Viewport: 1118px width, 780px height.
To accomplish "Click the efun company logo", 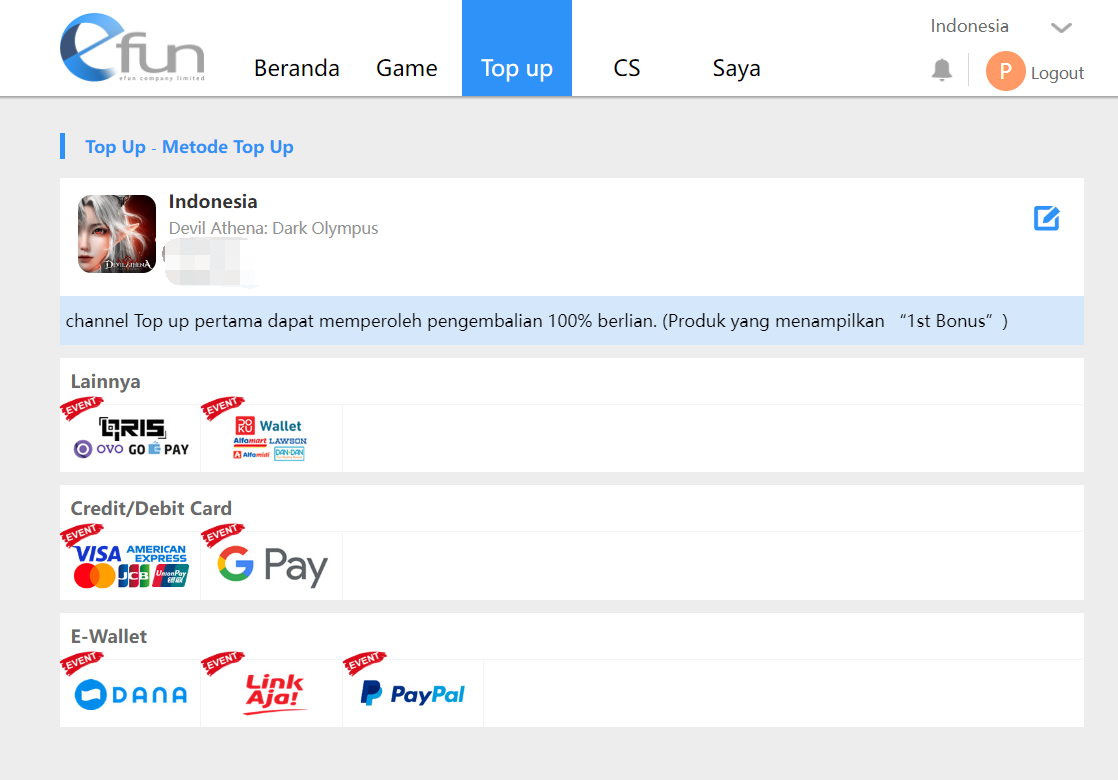I will point(133,48).
